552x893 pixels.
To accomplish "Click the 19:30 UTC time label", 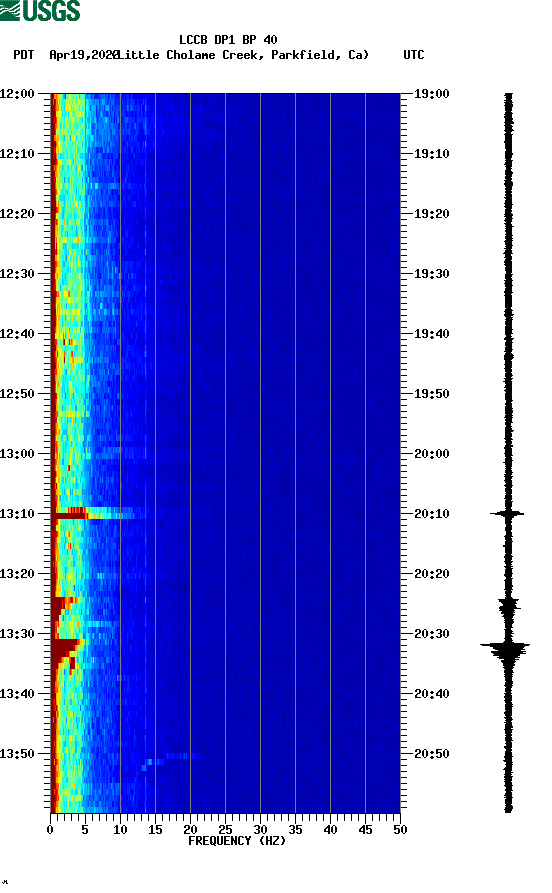I will 431,273.
